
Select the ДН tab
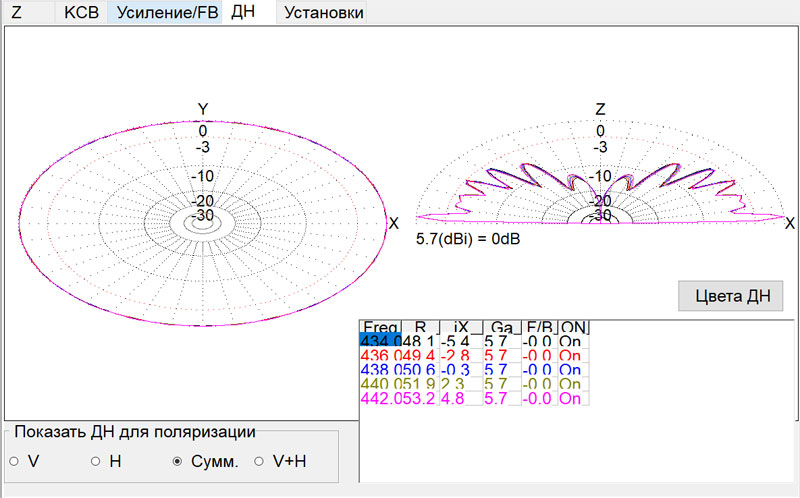(243, 13)
